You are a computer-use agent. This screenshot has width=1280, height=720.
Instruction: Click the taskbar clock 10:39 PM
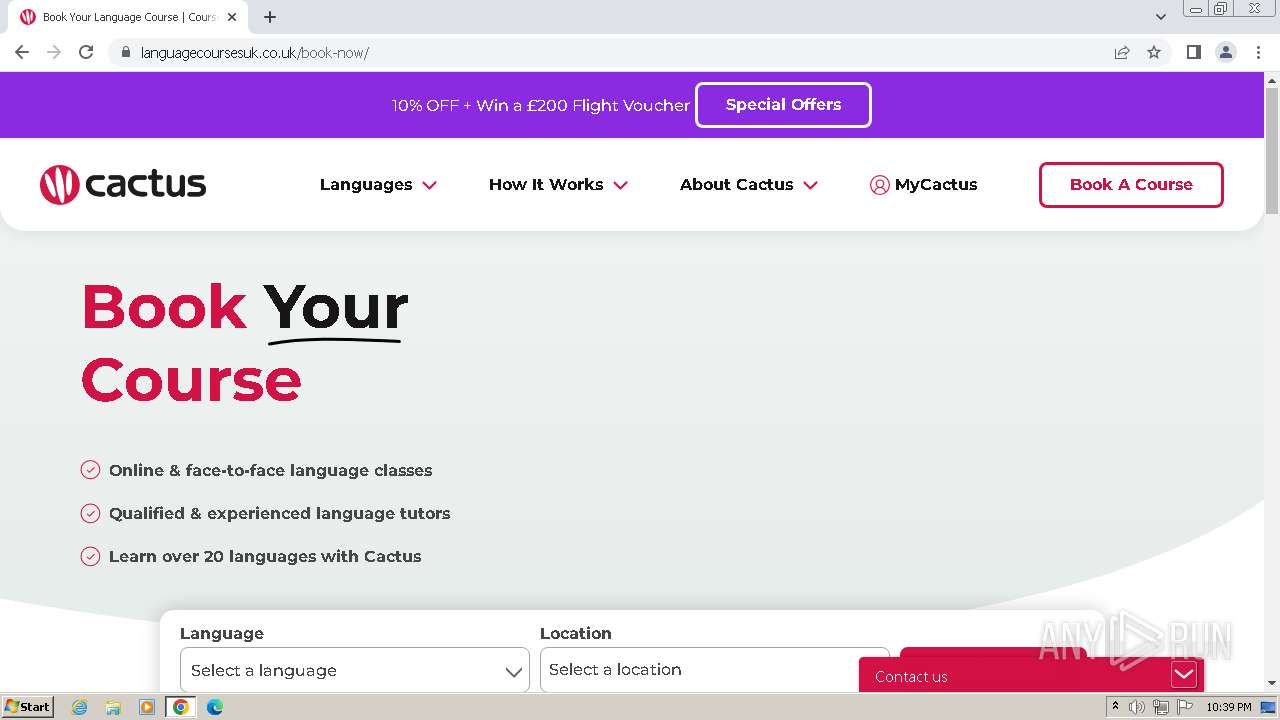coord(1229,707)
